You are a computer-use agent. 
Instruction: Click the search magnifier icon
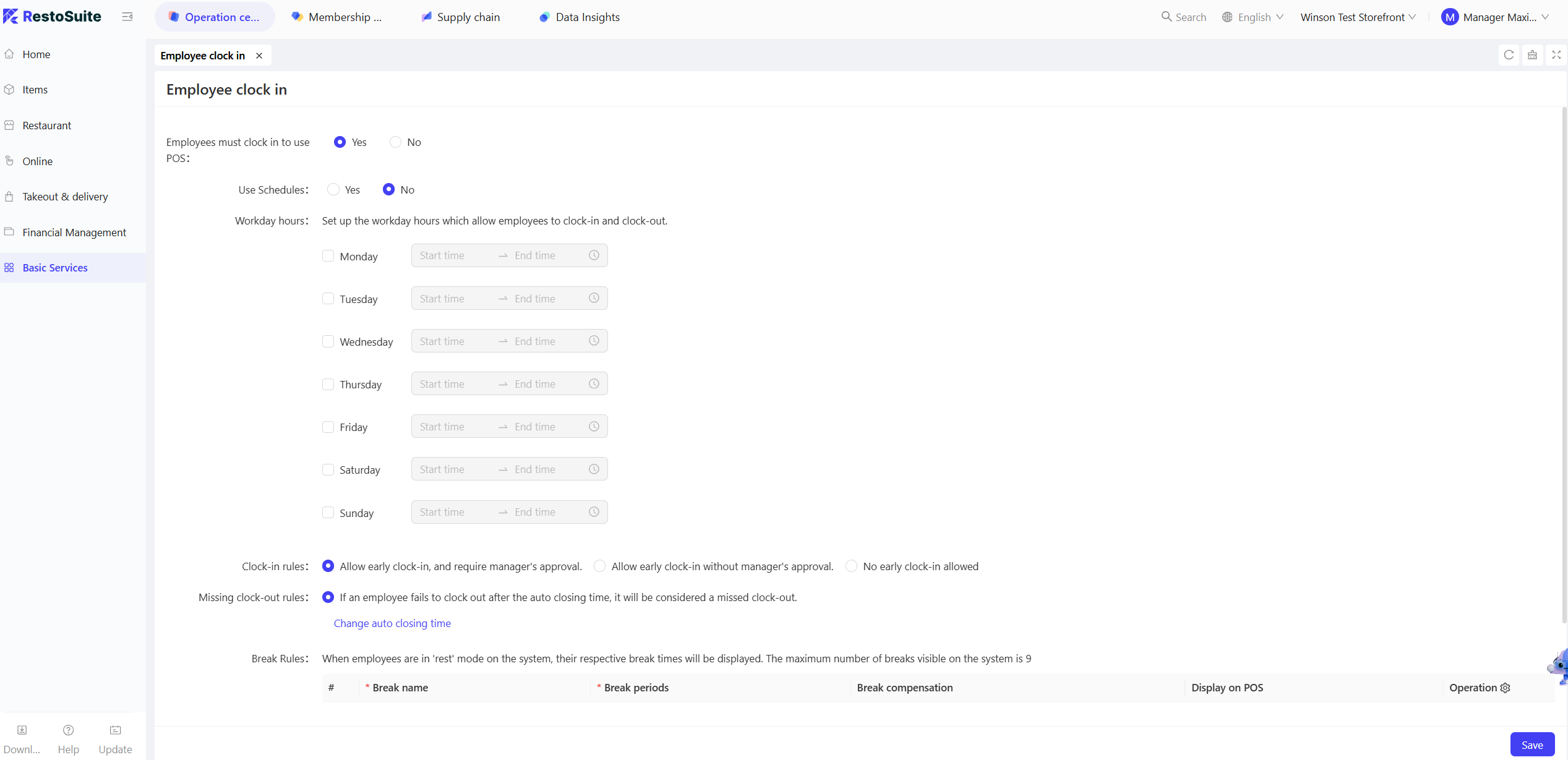tap(1167, 17)
